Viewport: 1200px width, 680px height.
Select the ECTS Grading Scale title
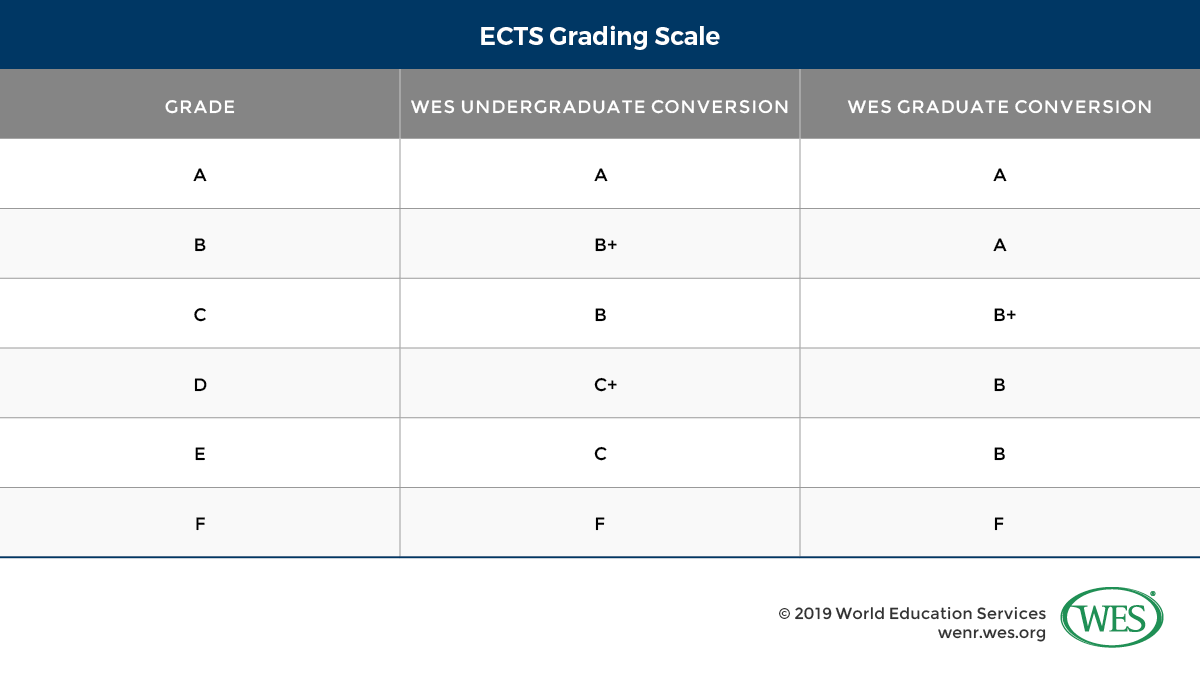[600, 36]
